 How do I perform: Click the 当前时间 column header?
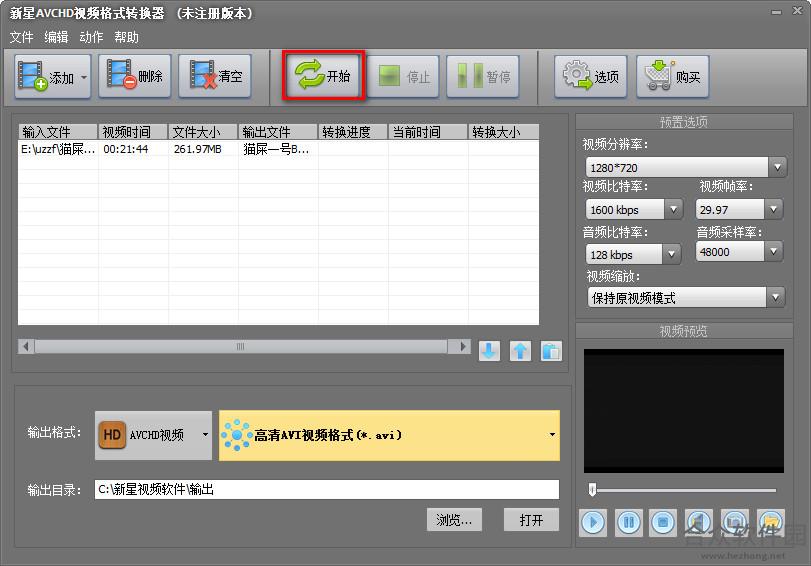[x=428, y=132]
